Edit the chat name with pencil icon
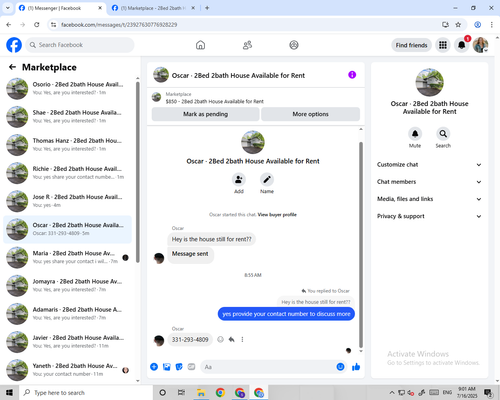 point(267,180)
